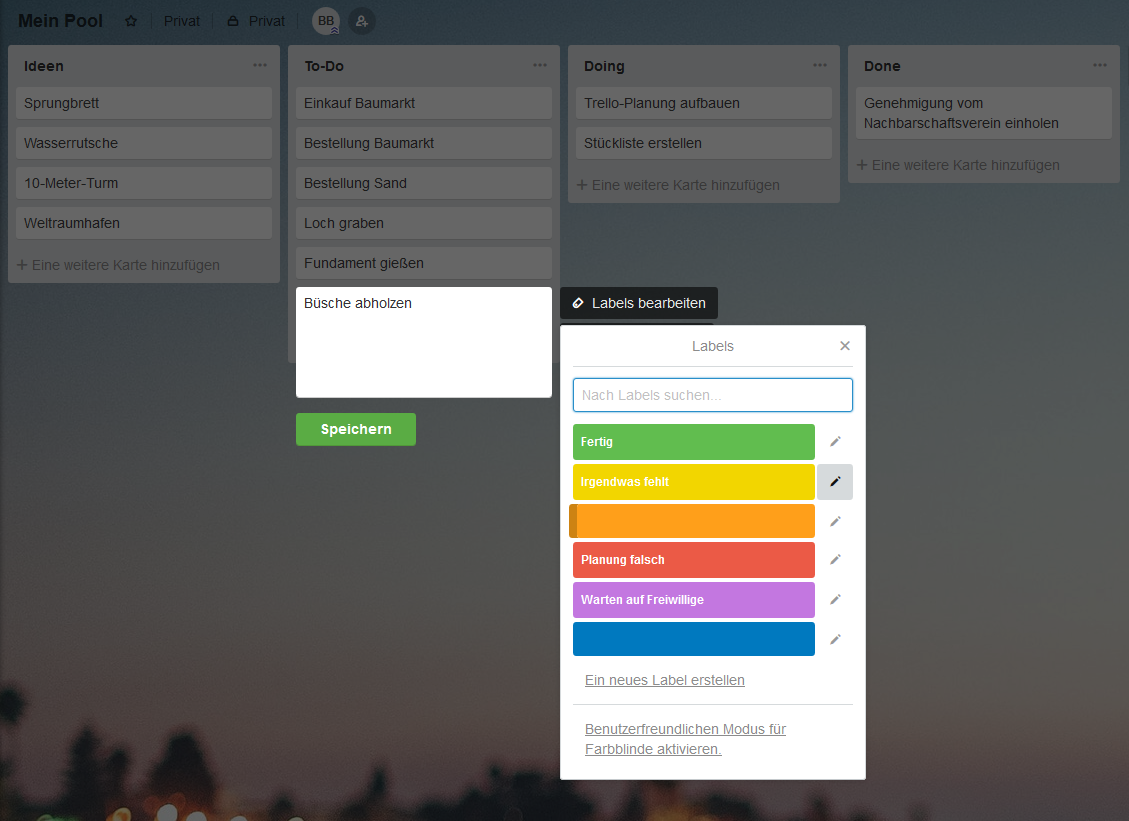Open the Doing list options menu
Viewport: 1129px width, 821px height.
point(820,65)
